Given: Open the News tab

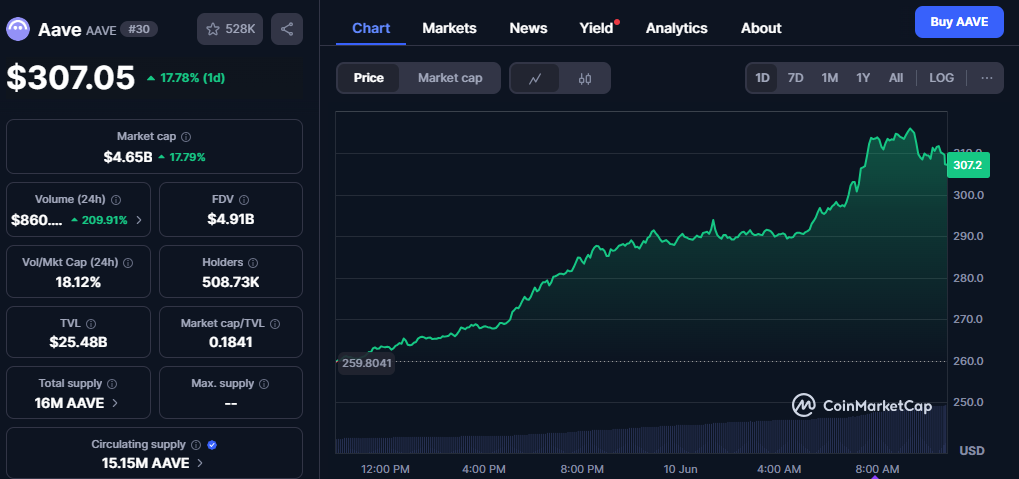Looking at the screenshot, I should (528, 29).
